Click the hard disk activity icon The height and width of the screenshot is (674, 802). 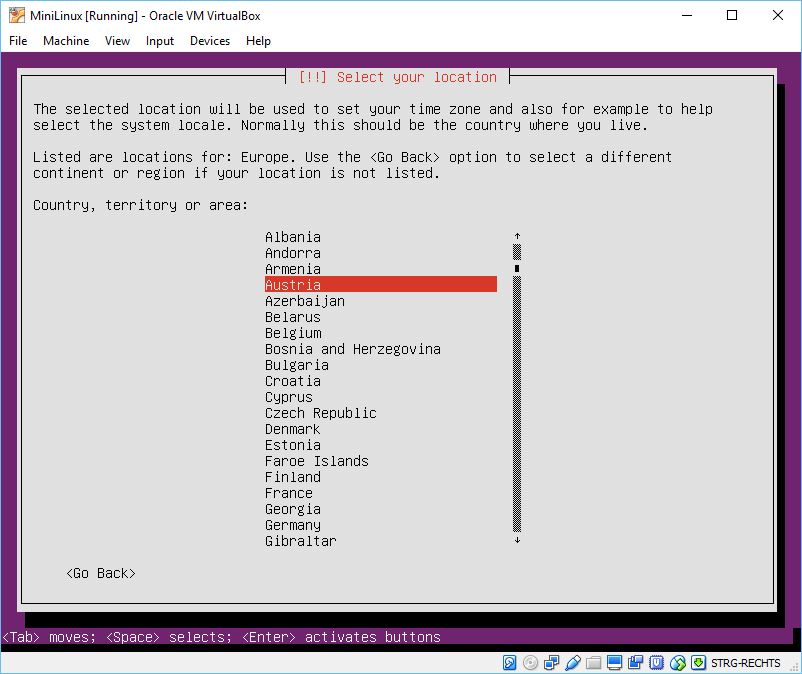coord(509,663)
